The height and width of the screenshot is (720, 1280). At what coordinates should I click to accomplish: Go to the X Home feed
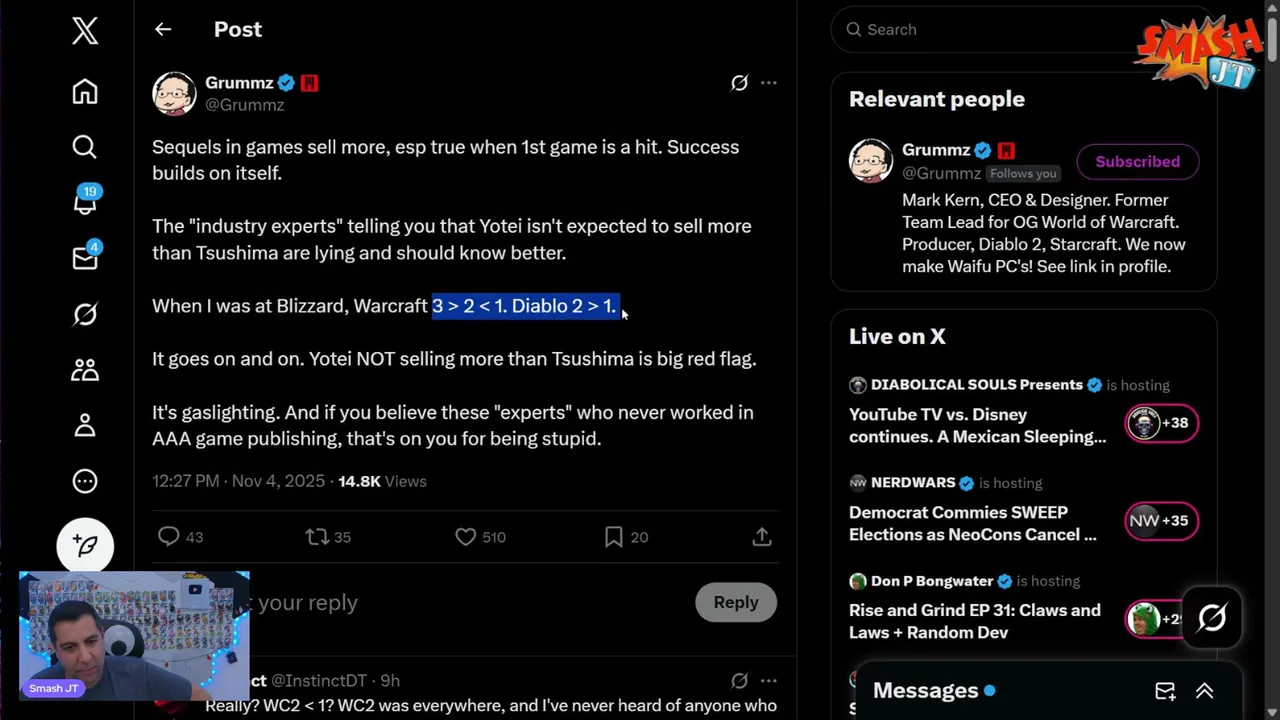coord(85,92)
